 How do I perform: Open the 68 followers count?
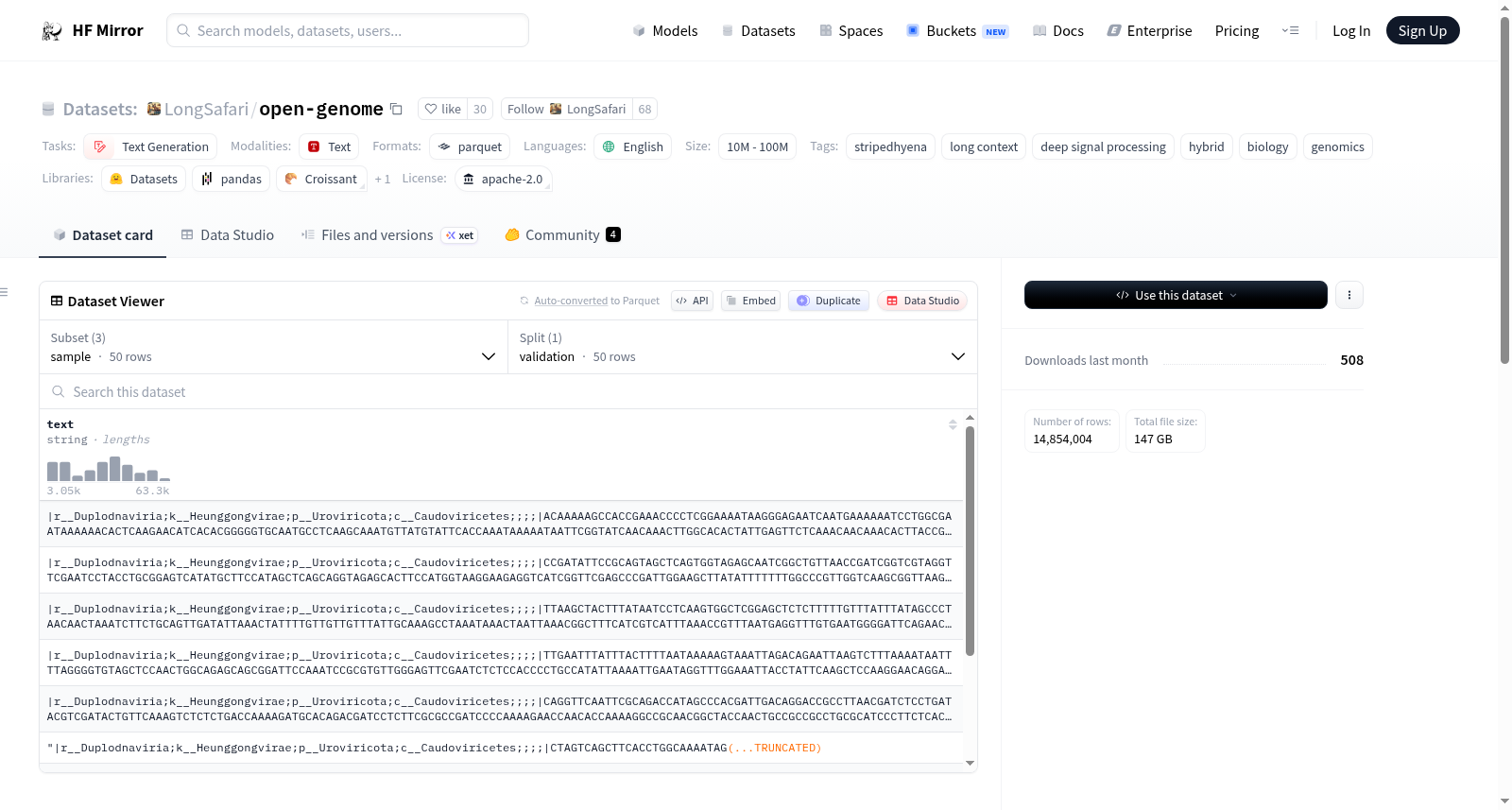pyautogui.click(x=644, y=109)
